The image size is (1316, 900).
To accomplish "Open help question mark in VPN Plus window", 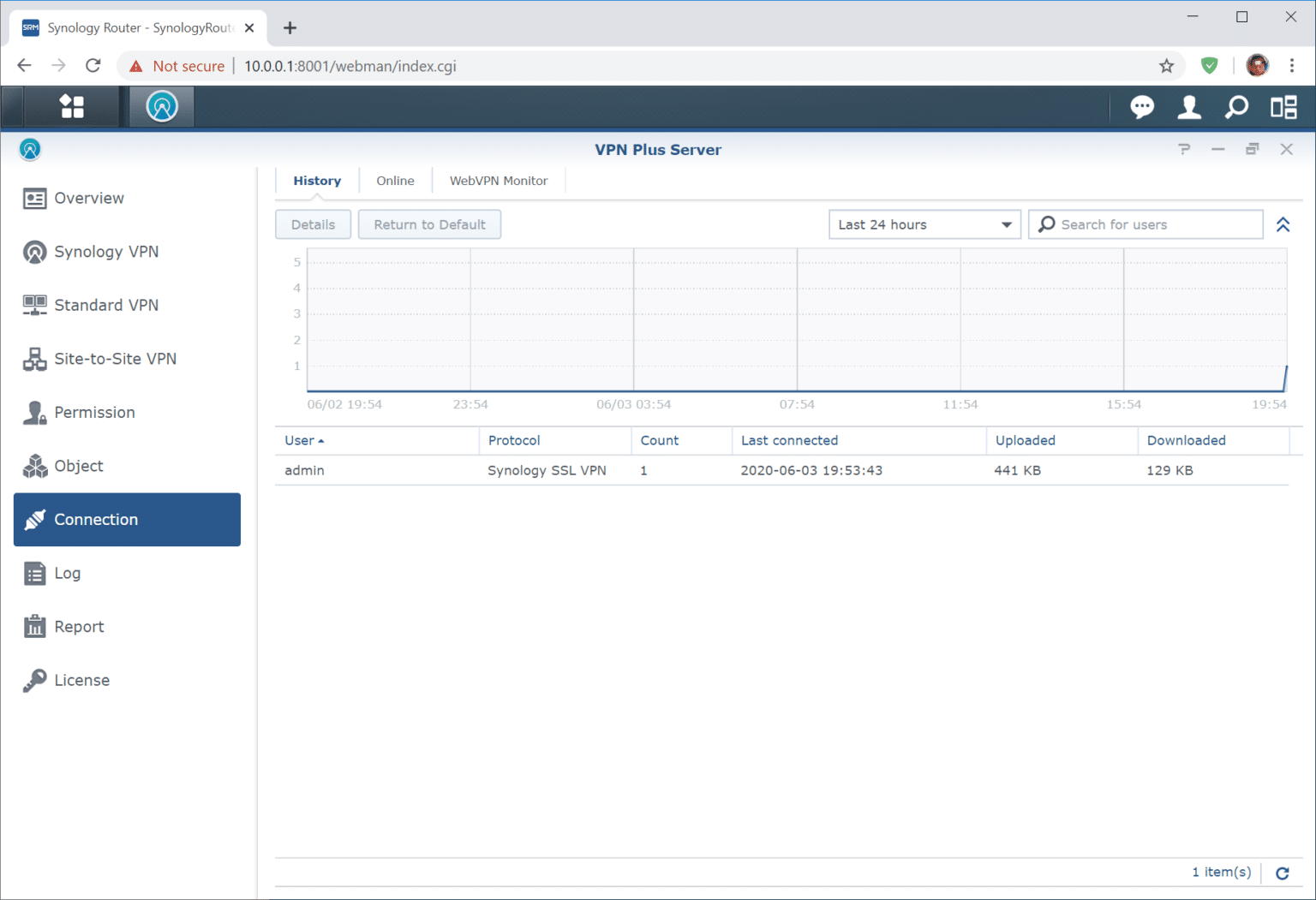I will click(x=1184, y=149).
